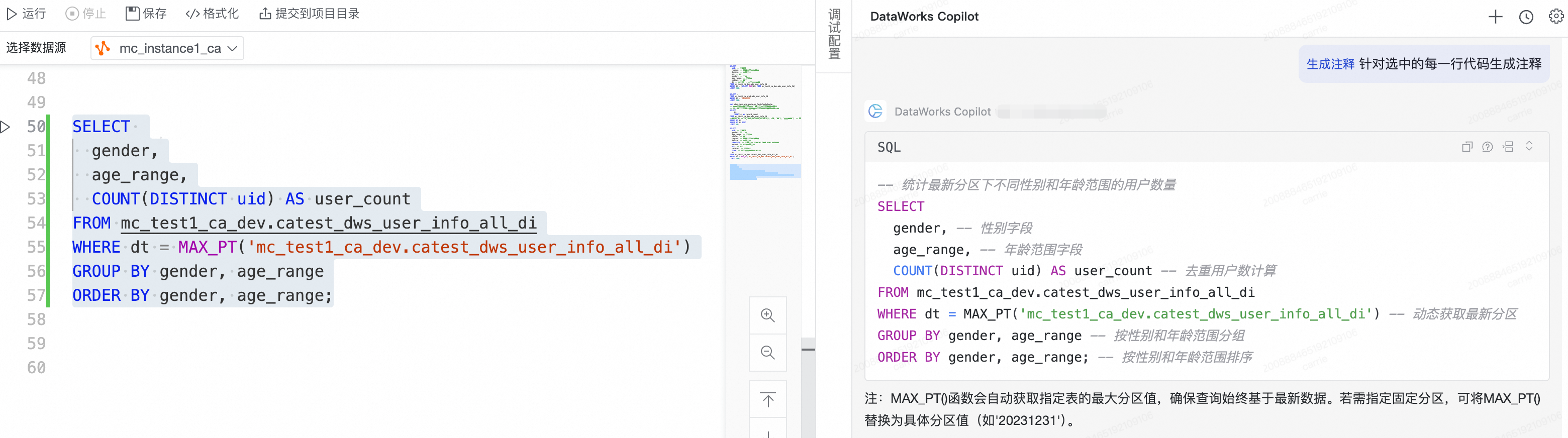Click the DataWorks Copilot panel title
Image resolution: width=1568 pixels, height=438 pixels.
[924, 17]
